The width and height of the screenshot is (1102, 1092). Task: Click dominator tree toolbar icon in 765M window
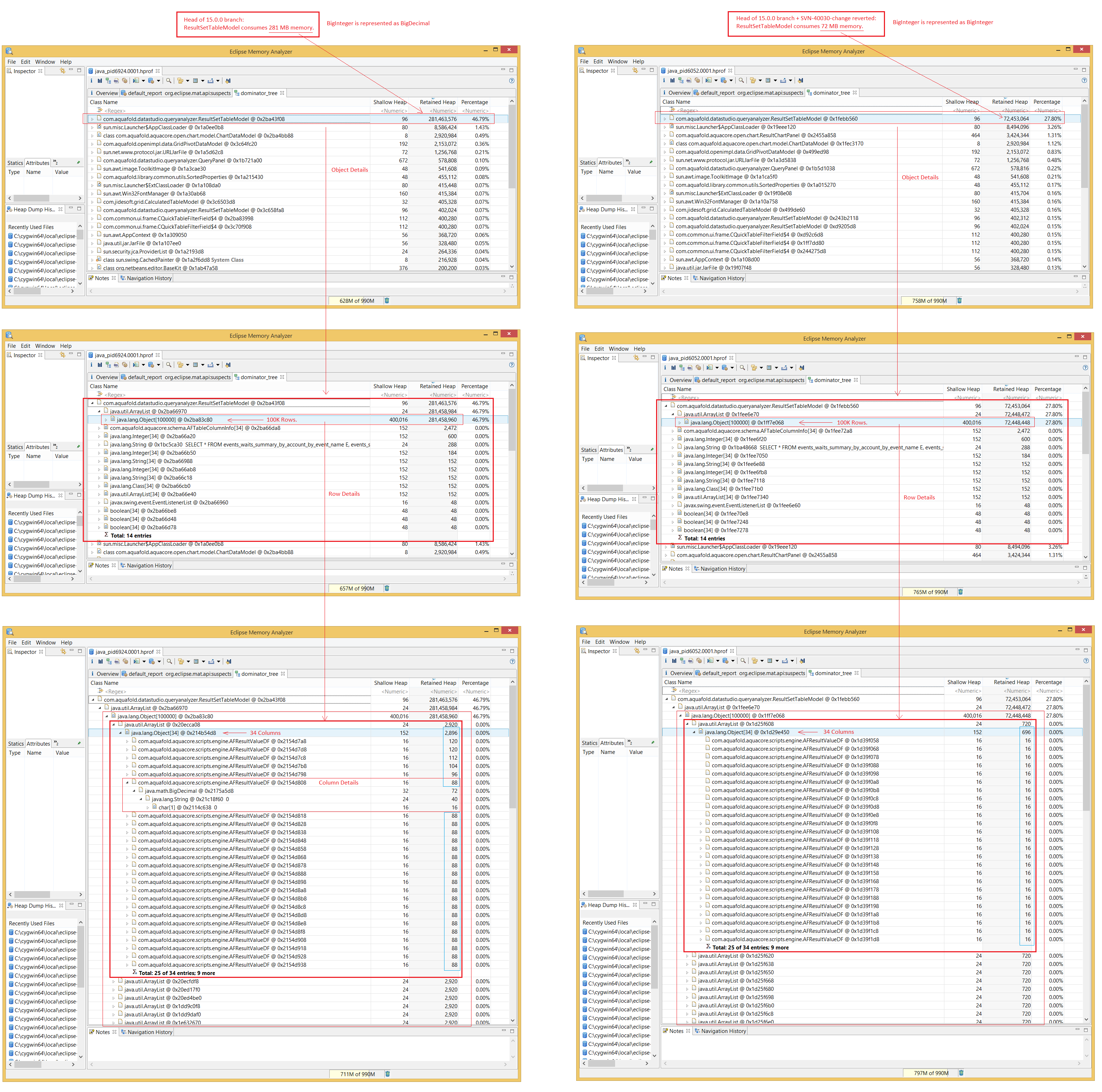682,368
